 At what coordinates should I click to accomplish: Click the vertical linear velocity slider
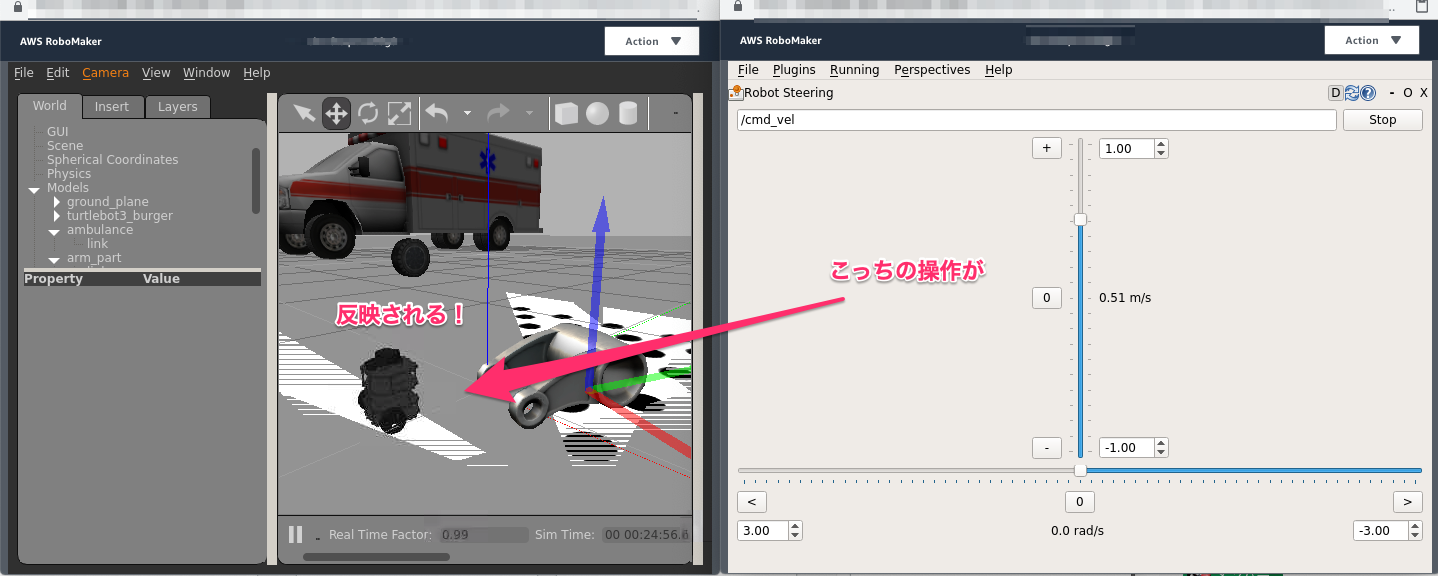click(1080, 219)
